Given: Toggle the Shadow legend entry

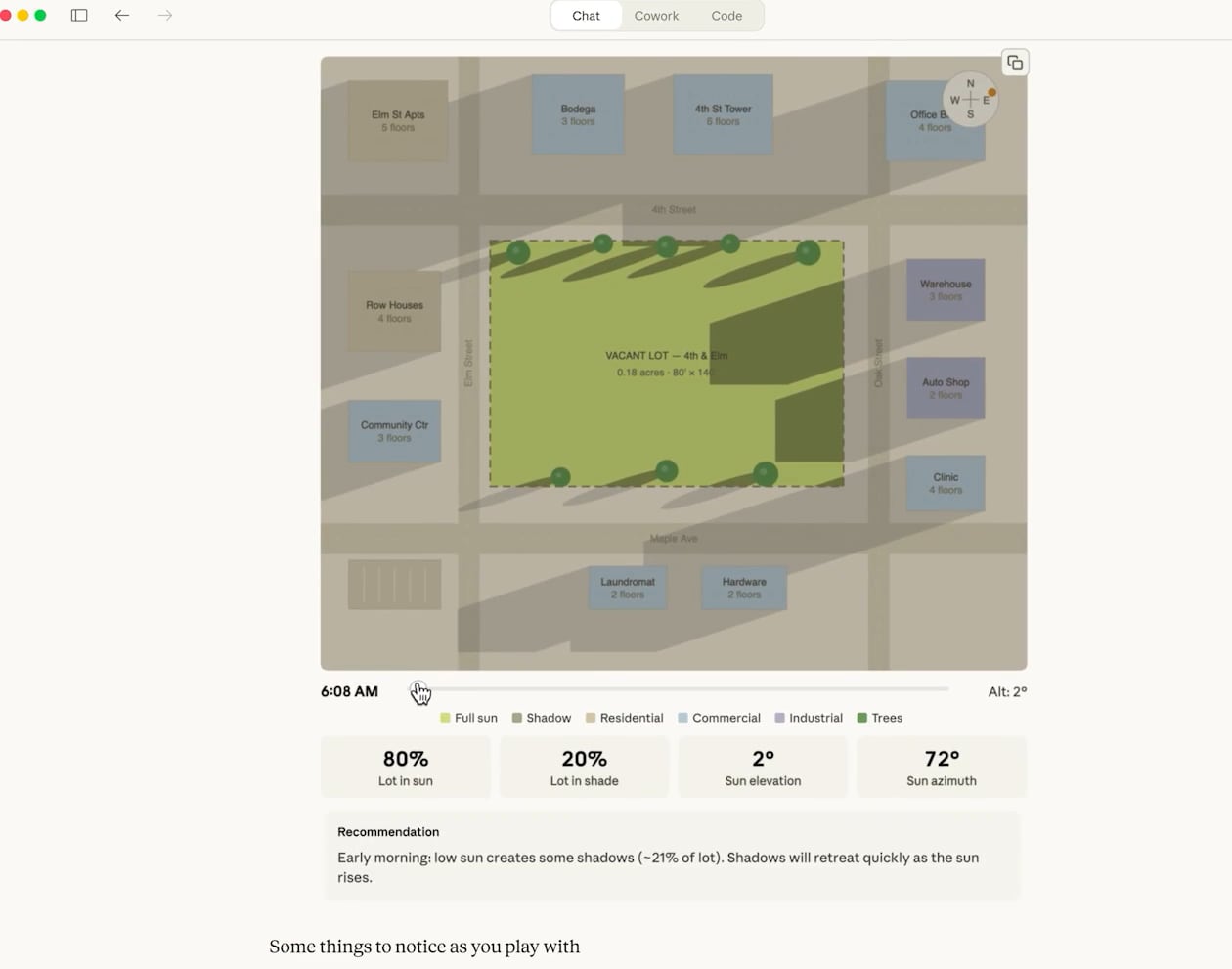Looking at the screenshot, I should click(x=541, y=717).
